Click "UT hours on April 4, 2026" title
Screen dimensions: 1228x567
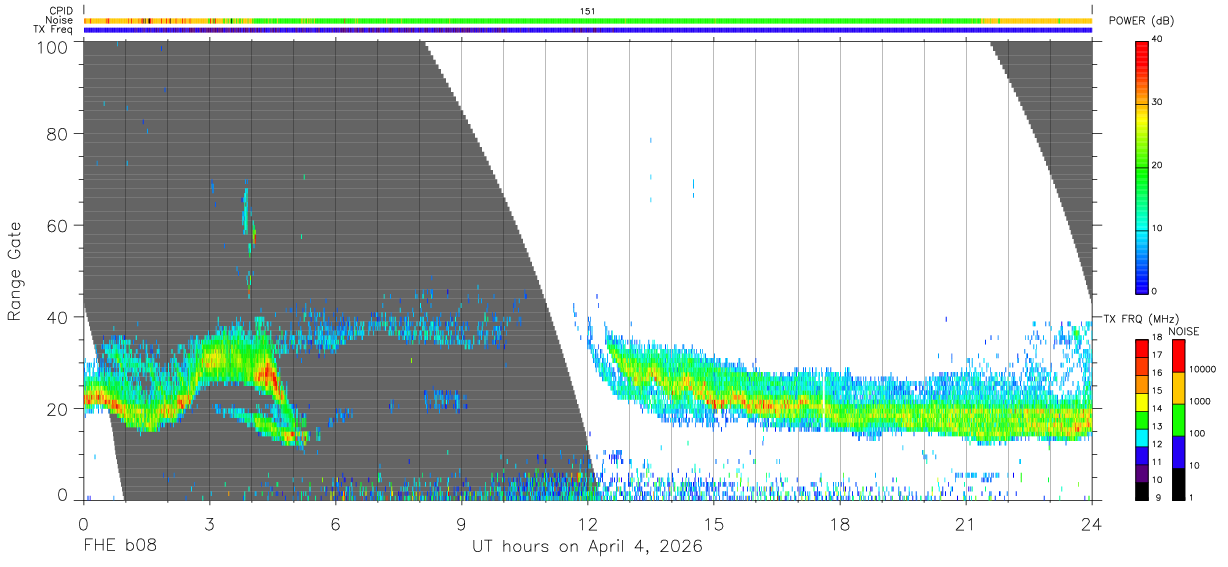click(x=587, y=547)
